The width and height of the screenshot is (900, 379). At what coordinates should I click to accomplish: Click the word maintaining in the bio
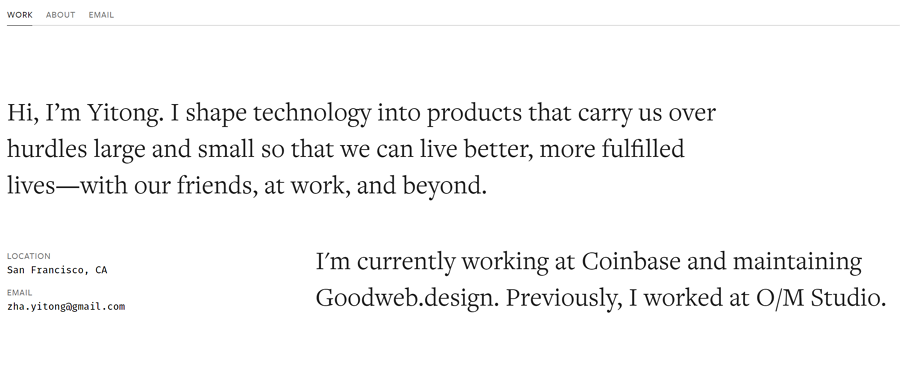797,261
